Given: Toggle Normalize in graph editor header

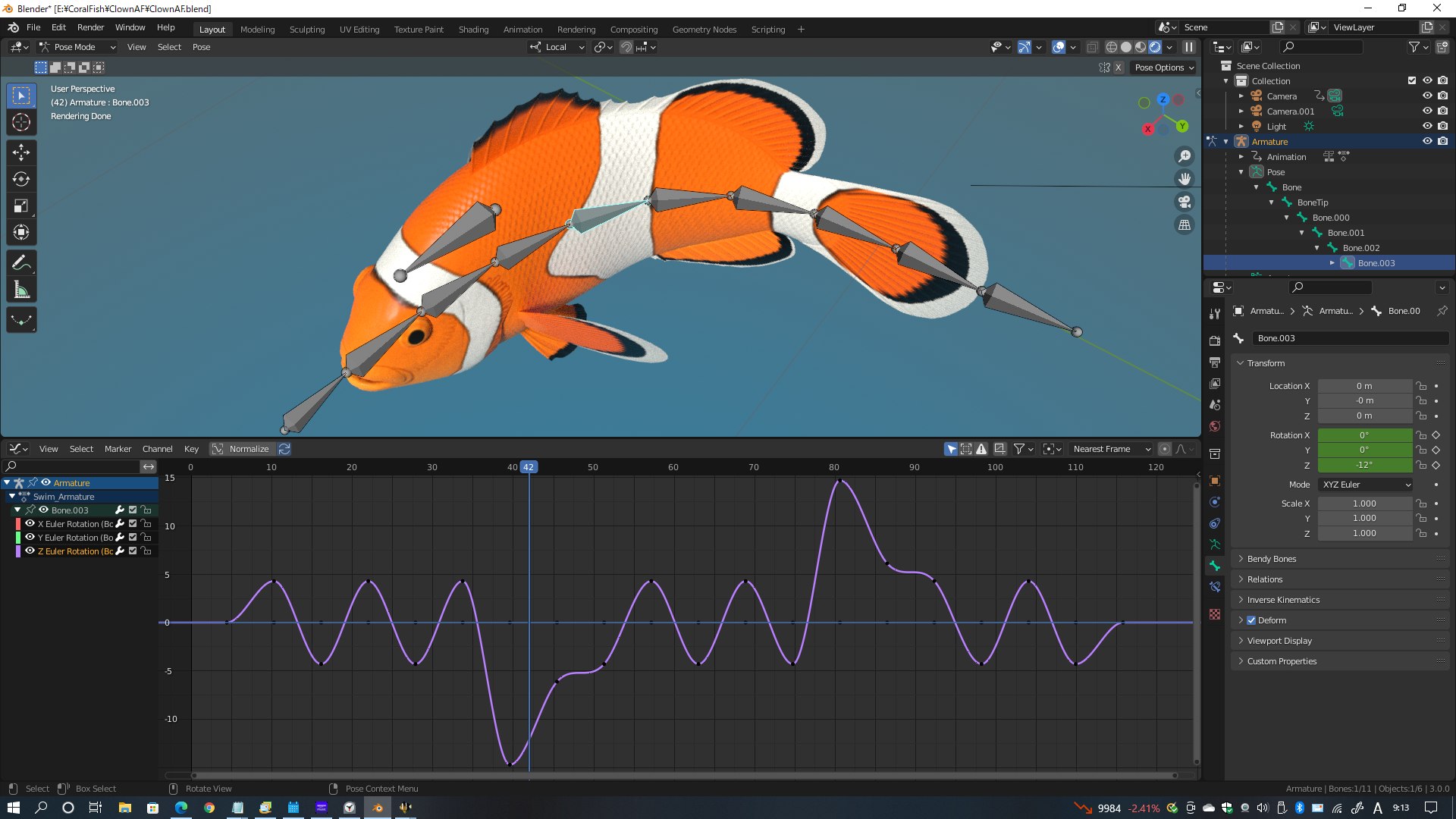Looking at the screenshot, I should [x=241, y=449].
